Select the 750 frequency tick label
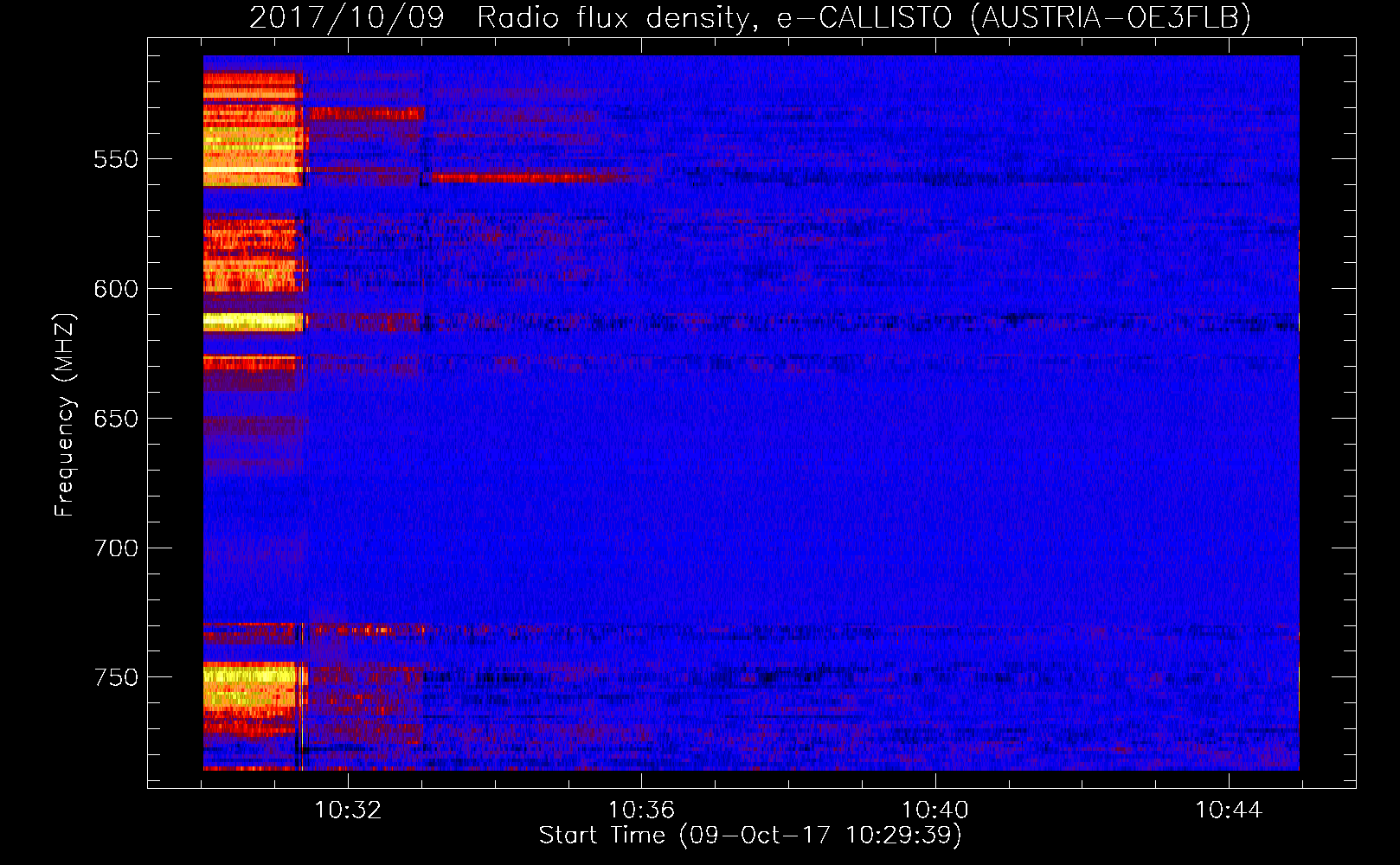This screenshot has width=1400, height=865. [x=116, y=677]
